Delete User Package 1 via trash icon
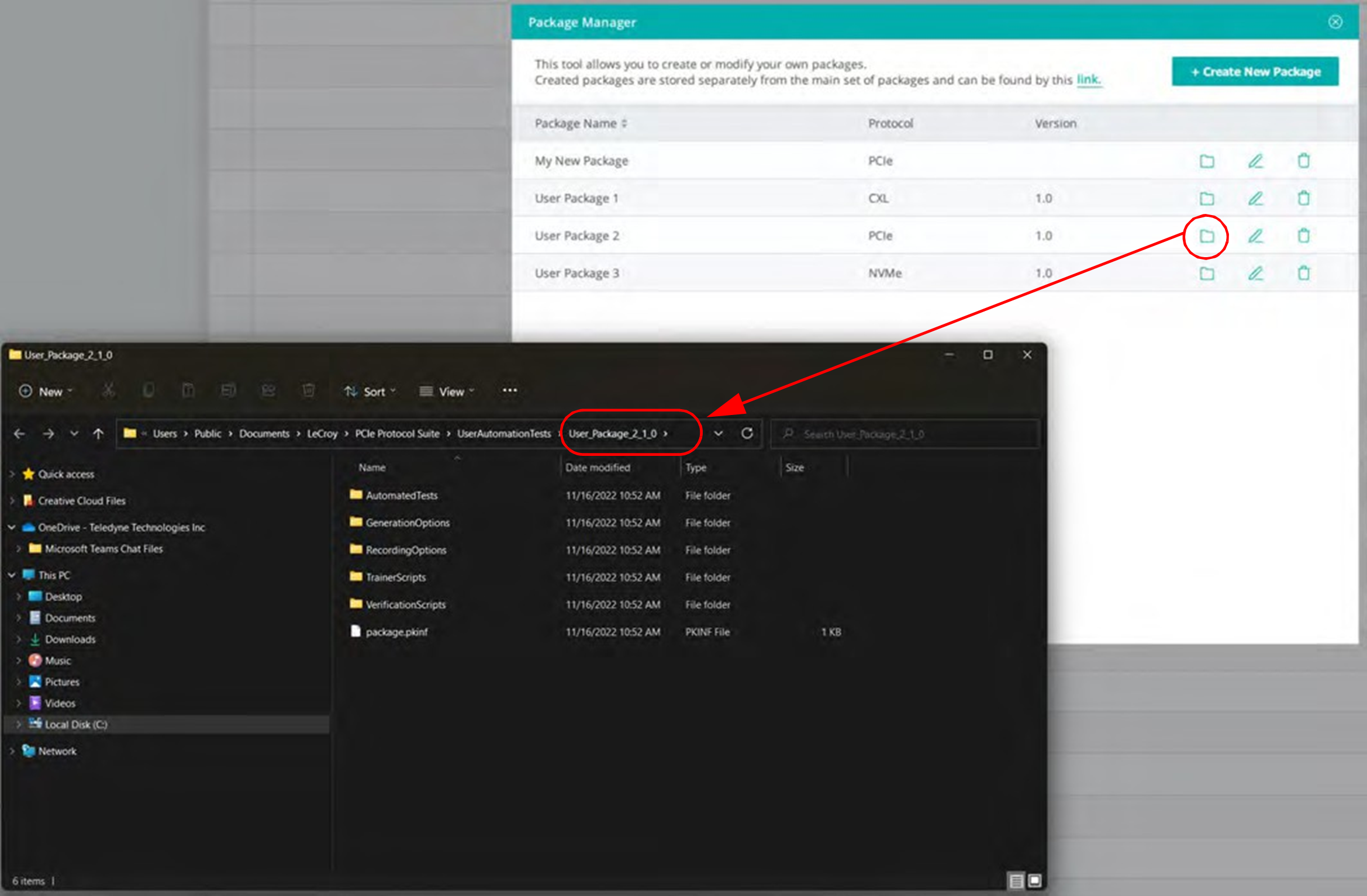 [1303, 199]
